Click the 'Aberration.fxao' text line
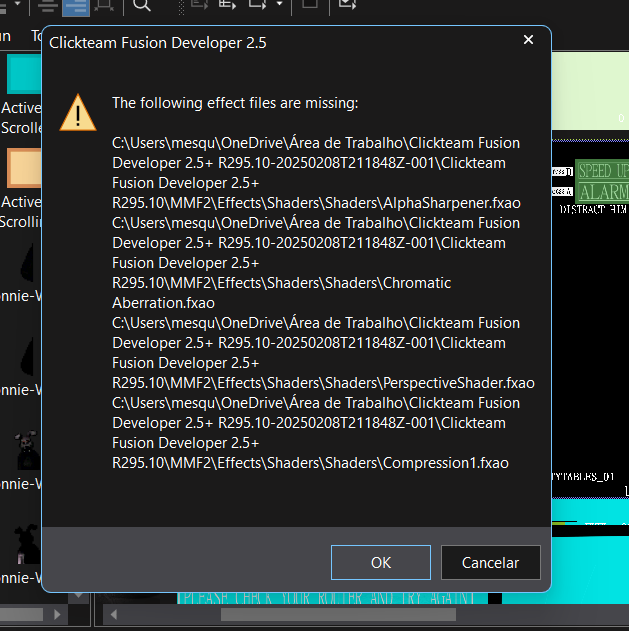The height and width of the screenshot is (631, 629). [163, 303]
